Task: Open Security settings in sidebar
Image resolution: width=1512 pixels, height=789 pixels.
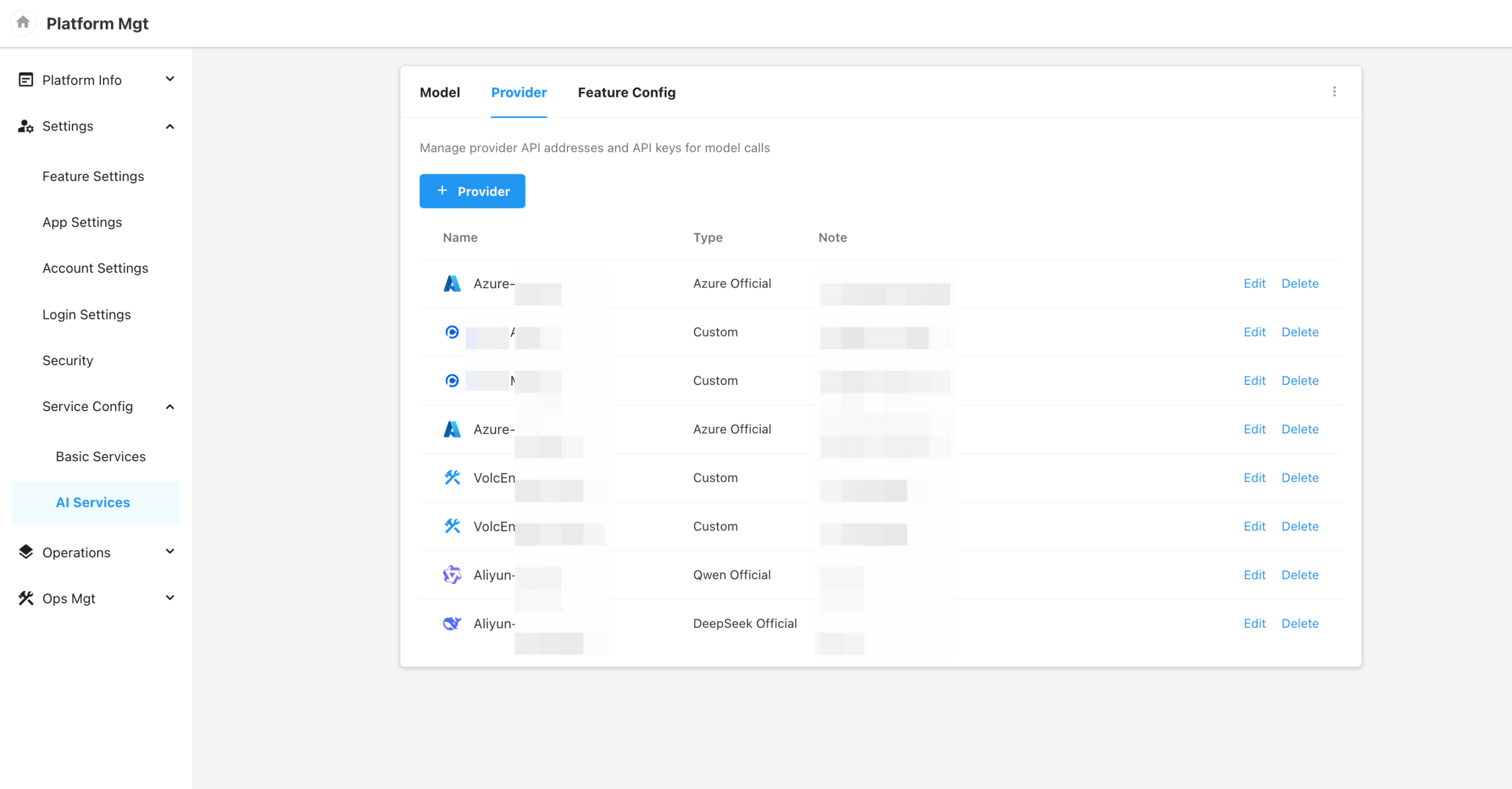Action: 67,360
